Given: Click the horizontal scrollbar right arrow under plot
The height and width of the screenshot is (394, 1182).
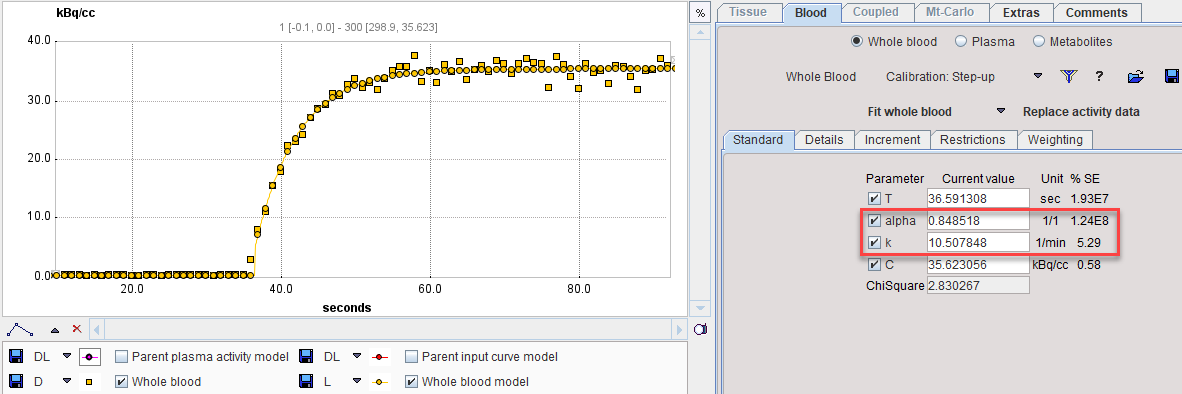Looking at the screenshot, I should [x=679, y=329].
